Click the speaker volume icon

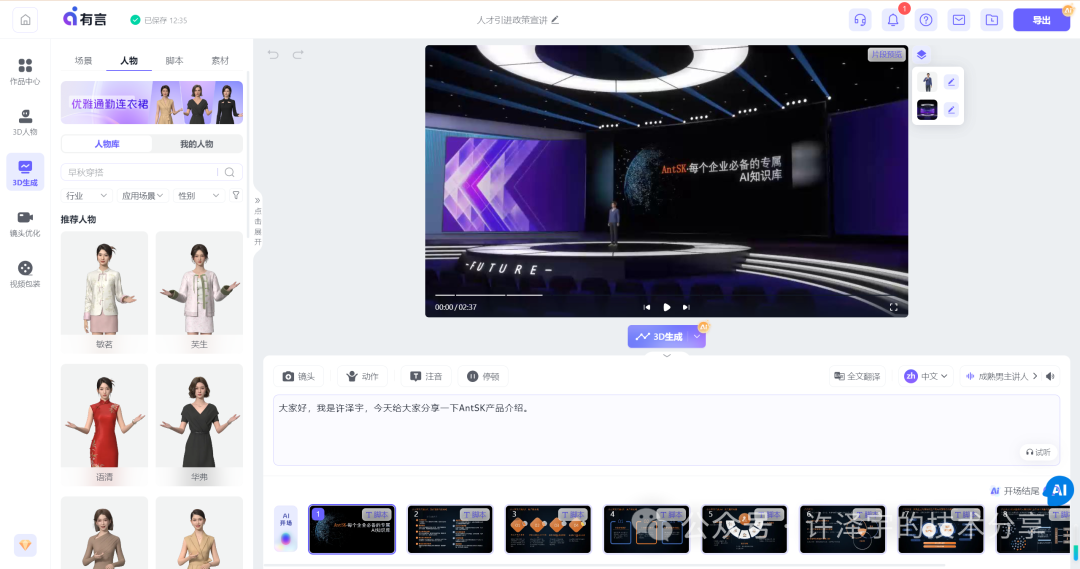[x=1050, y=376]
